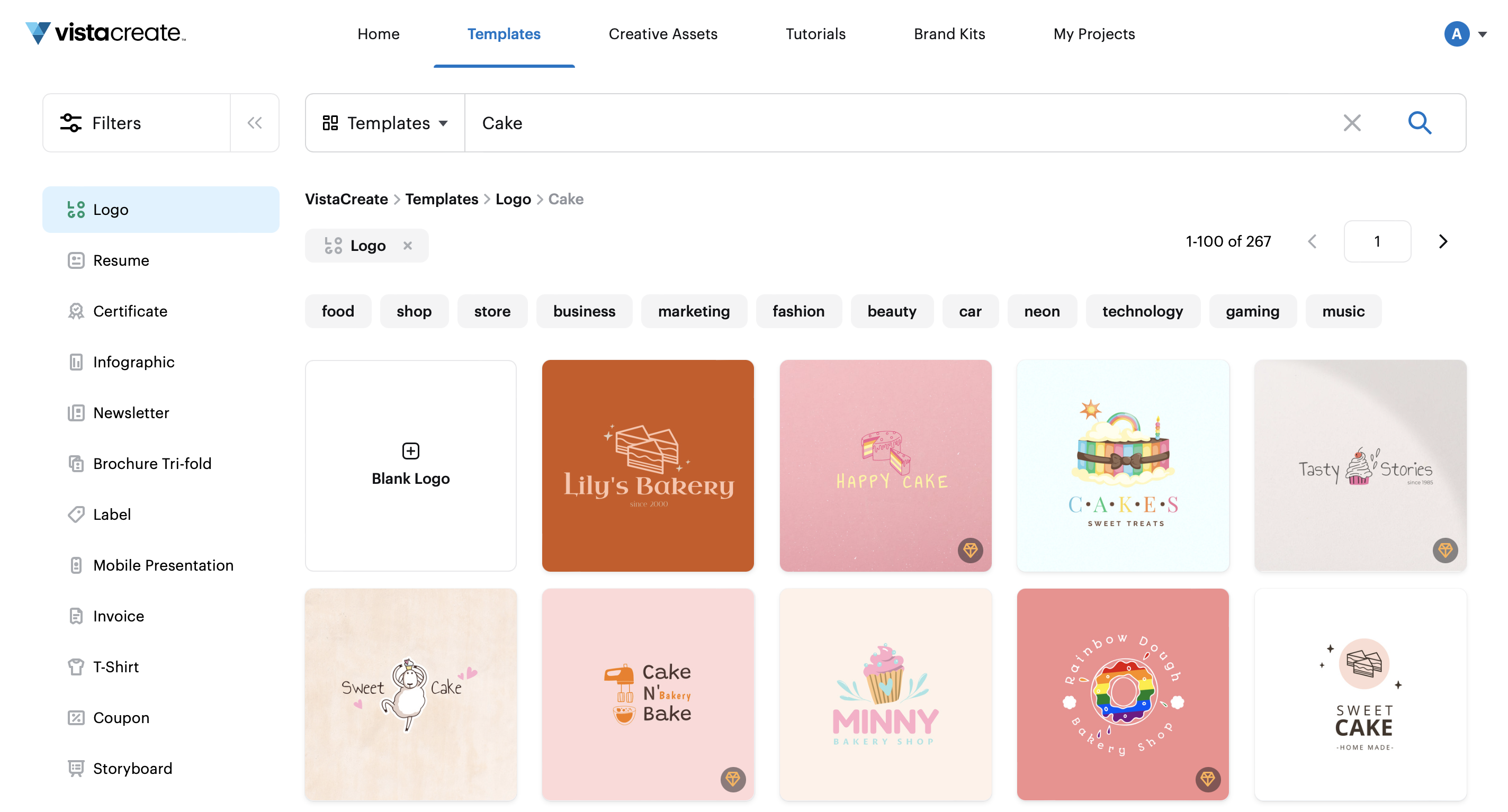Filter by the business tag

pos(584,311)
